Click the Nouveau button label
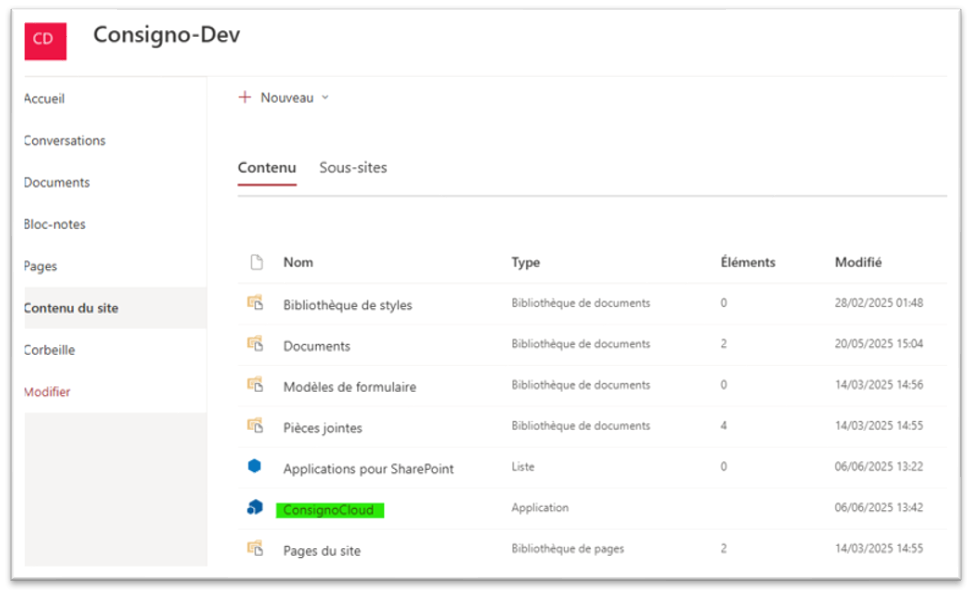 click(x=287, y=97)
